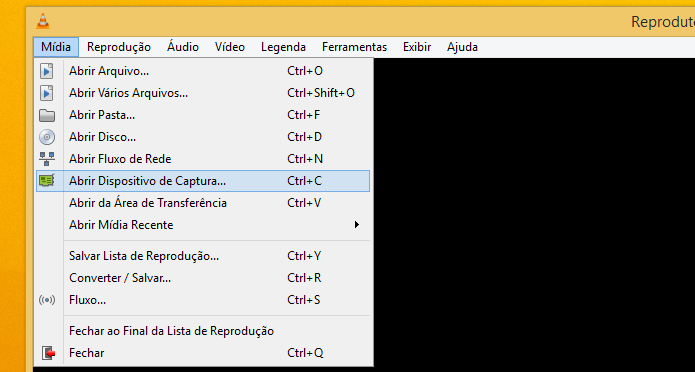
Task: Click the network icon for Abrir Fluxo de Rede
Action: point(47,159)
